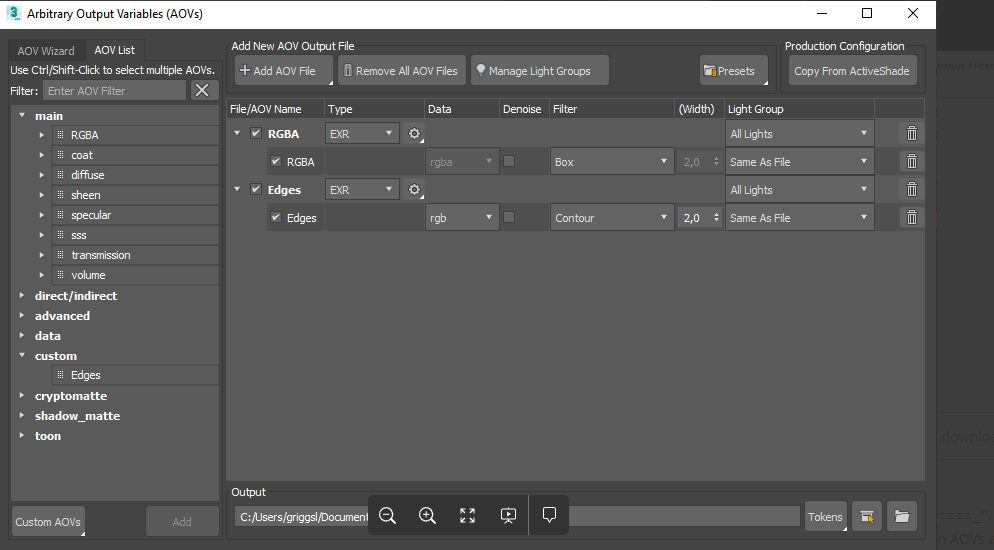Viewport: 994px width, 550px height.
Task: Click the comment bubble icon in overlay toolbar
Action: 549,515
